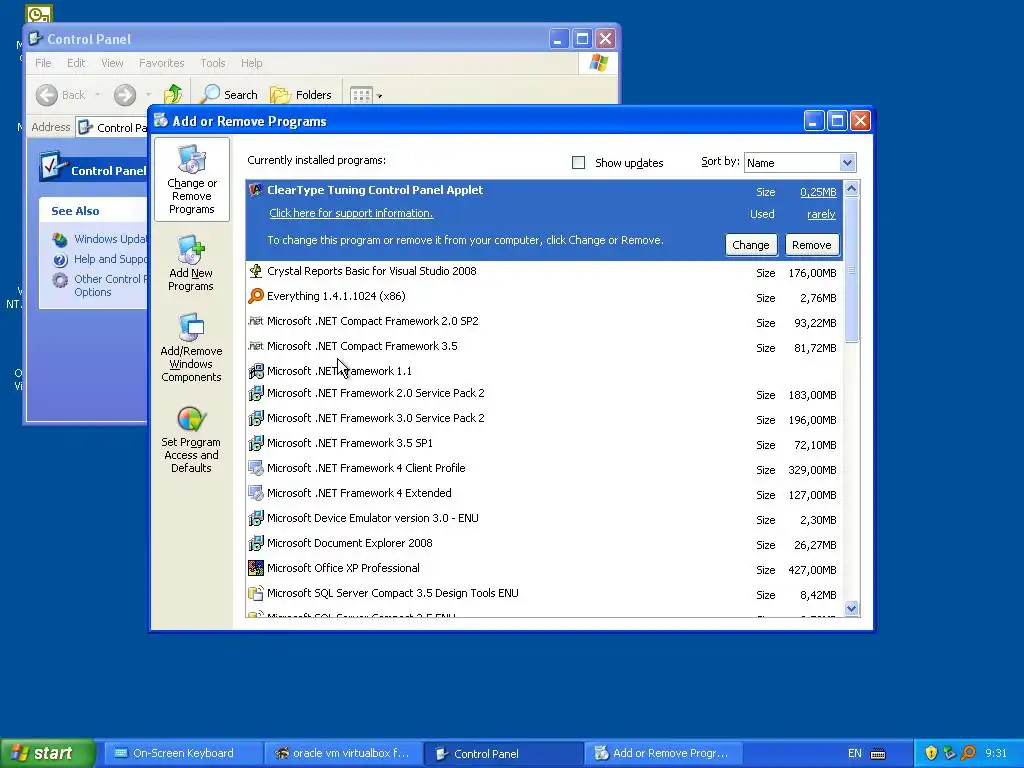This screenshot has width=1024, height=768.
Task: Click .NET Framework 3.0 Service Pack 2 icon
Action: pos(256,418)
